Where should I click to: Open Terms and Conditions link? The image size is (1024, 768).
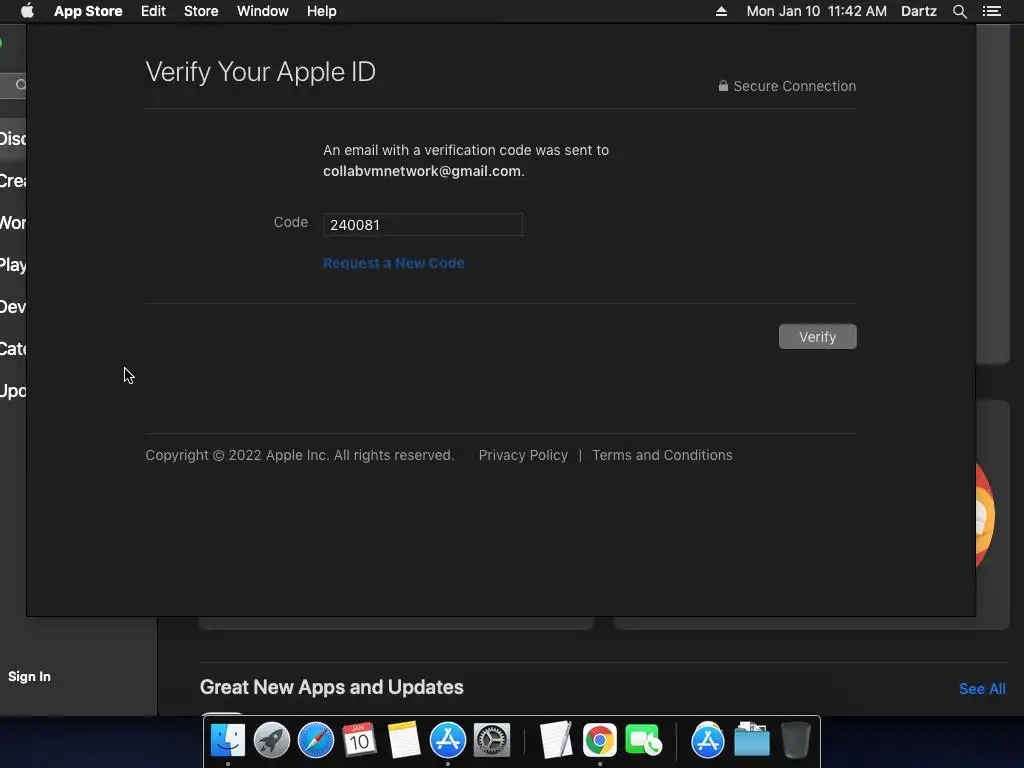tap(662, 455)
